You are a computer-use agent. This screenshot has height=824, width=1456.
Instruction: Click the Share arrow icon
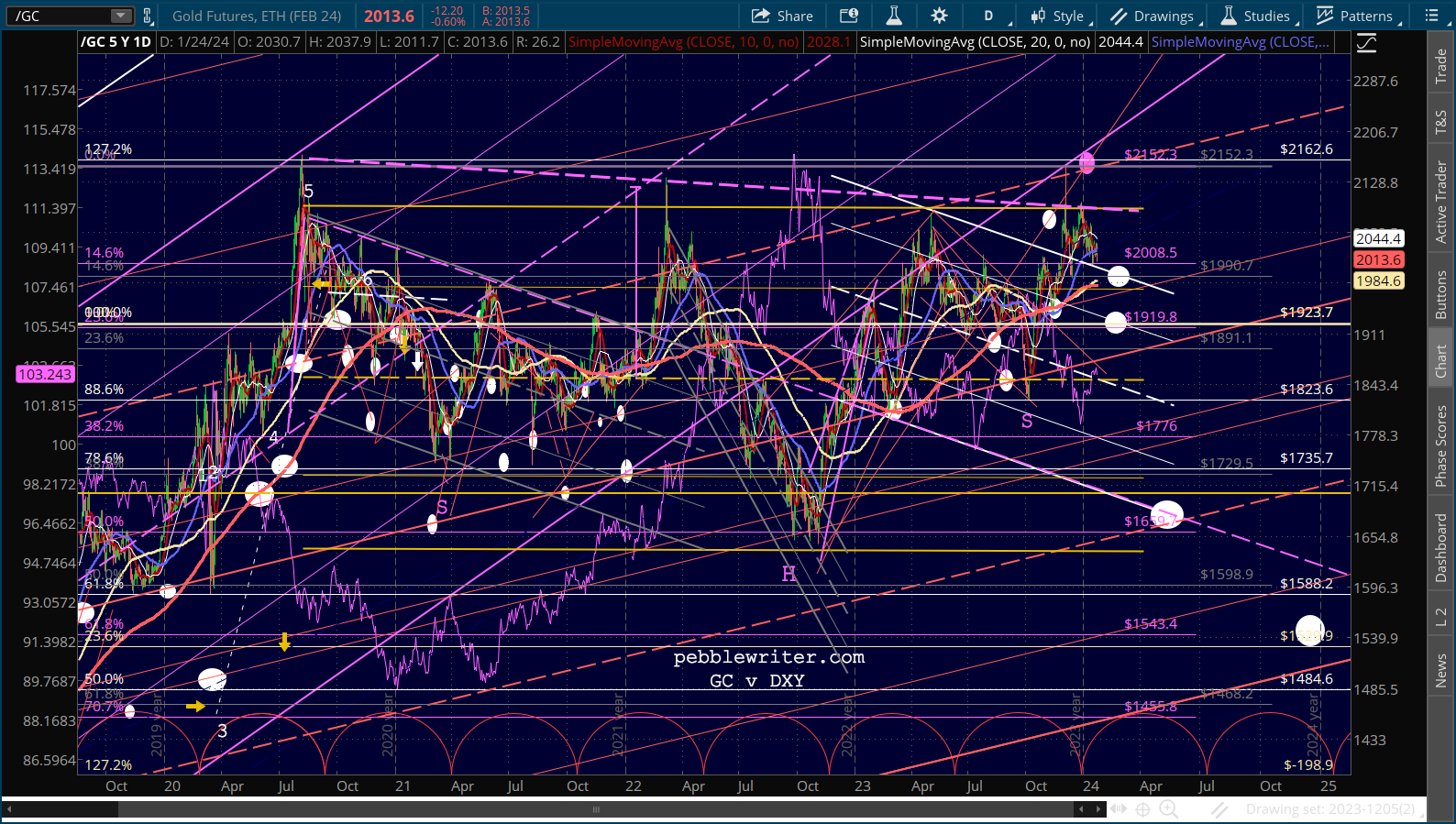click(761, 16)
